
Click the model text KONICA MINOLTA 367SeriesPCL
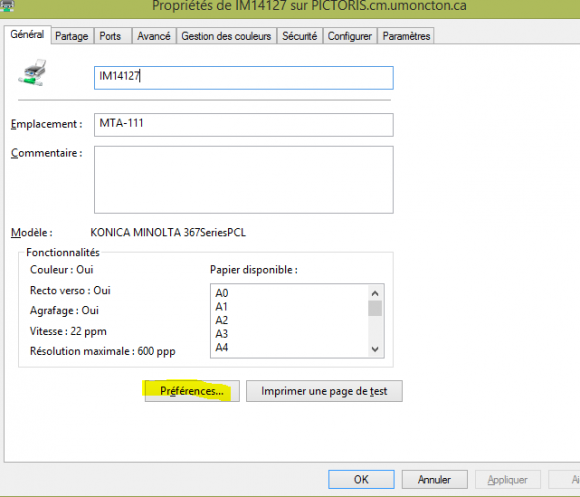point(168,233)
